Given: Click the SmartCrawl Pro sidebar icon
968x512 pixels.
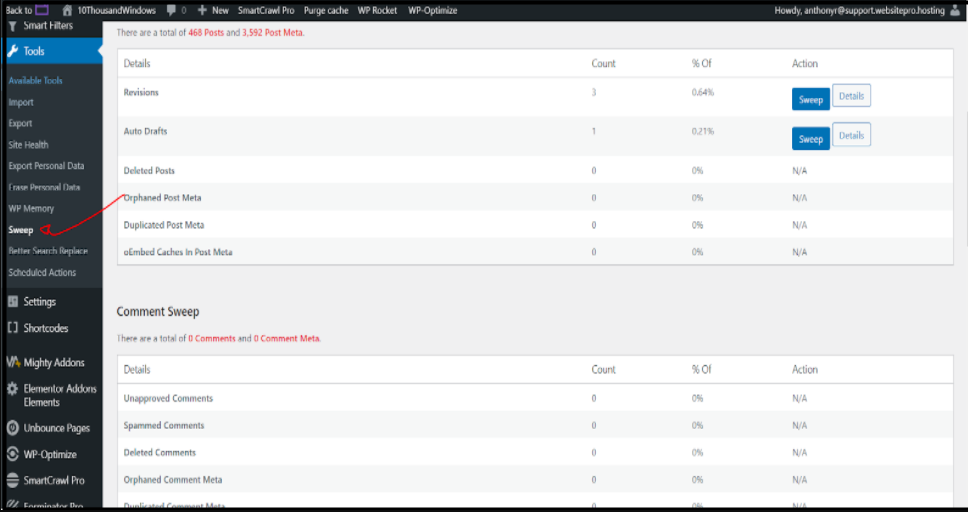Looking at the screenshot, I should click(x=13, y=480).
